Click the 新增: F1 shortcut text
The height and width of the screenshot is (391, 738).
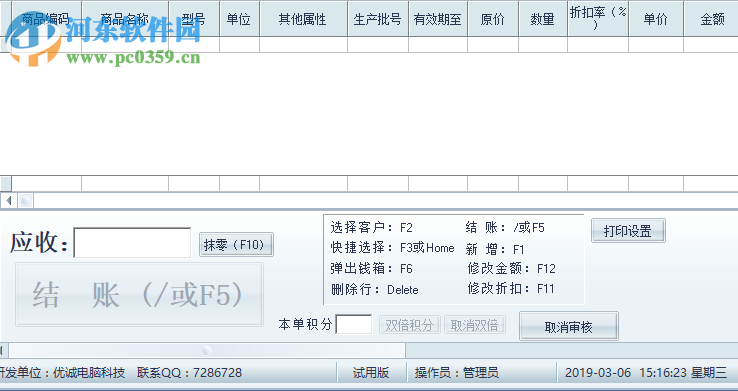(x=495, y=249)
